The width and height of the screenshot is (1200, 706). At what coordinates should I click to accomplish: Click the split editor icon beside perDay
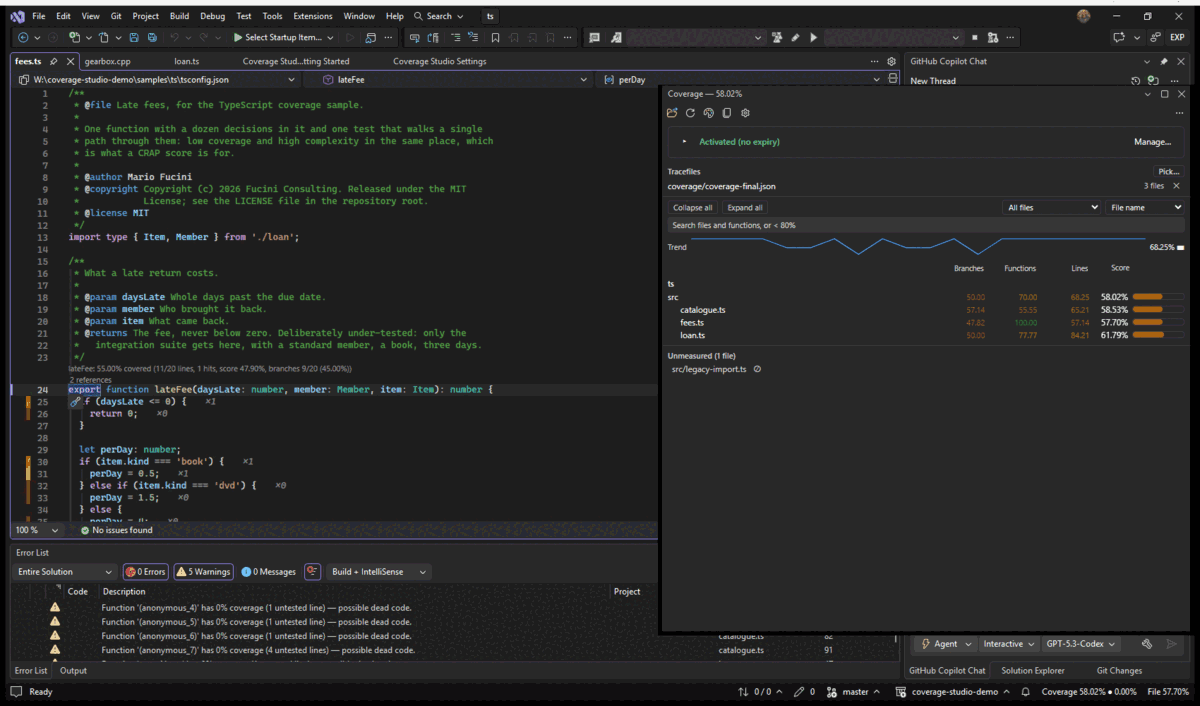[x=892, y=79]
